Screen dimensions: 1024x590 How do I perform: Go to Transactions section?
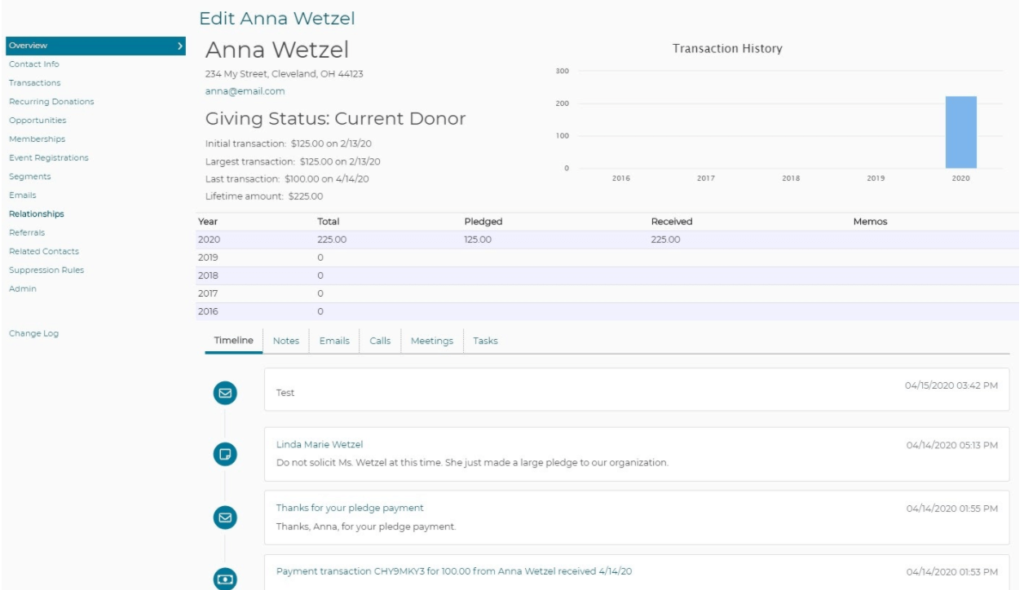coord(35,83)
